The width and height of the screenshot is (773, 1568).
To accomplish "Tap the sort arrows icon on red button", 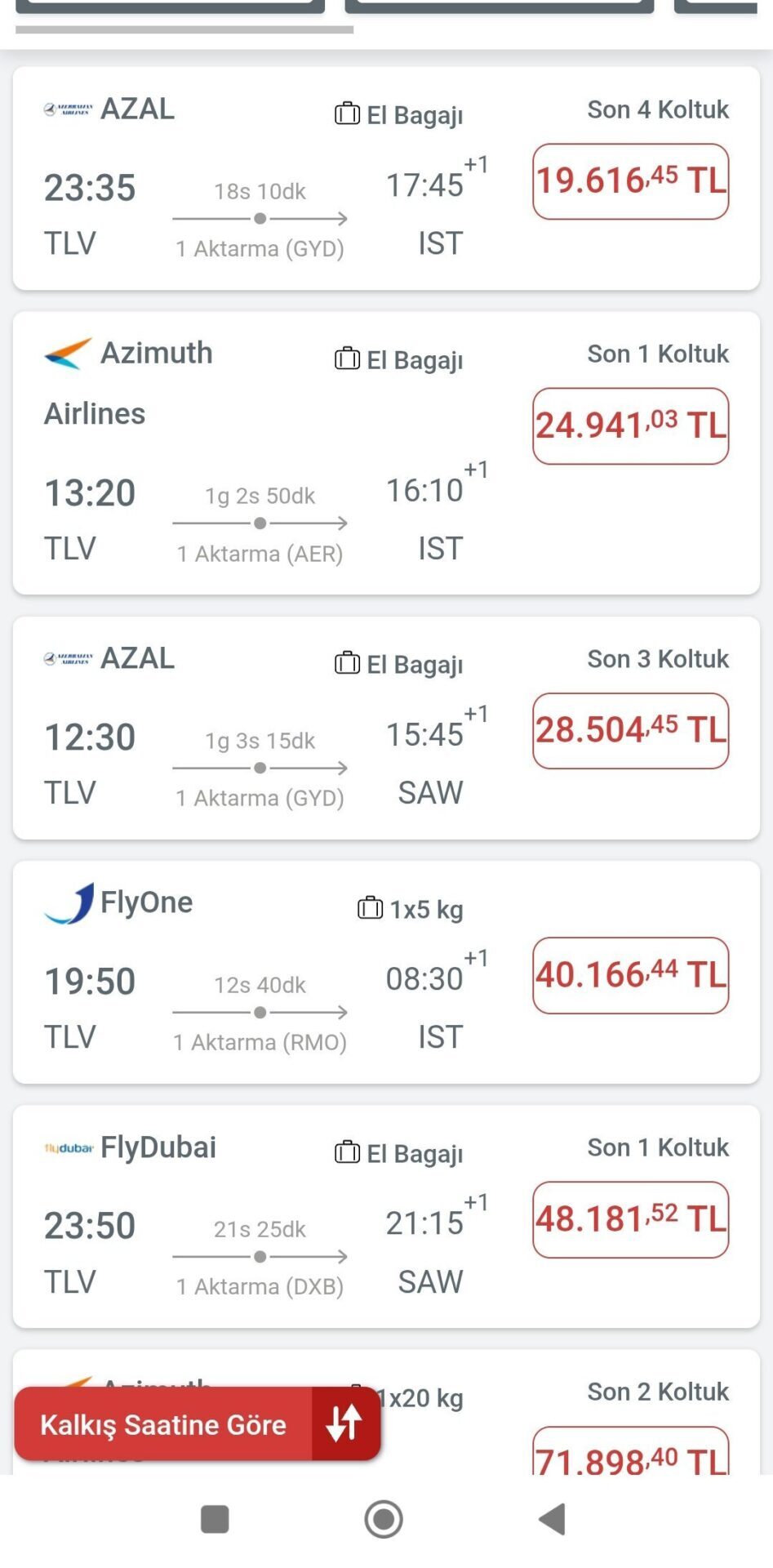I will 344,1423.
